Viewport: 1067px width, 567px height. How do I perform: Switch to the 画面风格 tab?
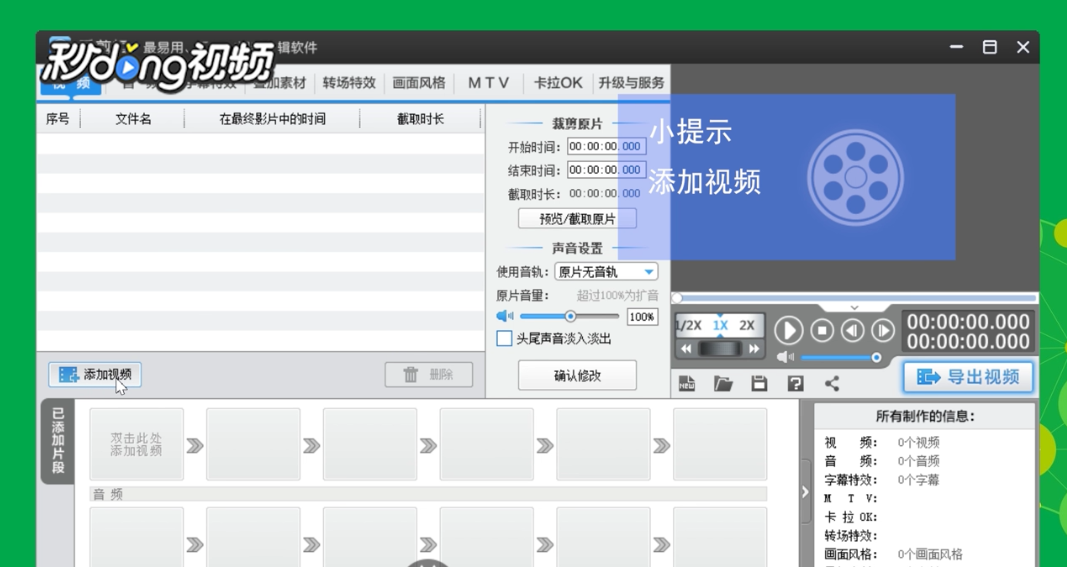[418, 83]
